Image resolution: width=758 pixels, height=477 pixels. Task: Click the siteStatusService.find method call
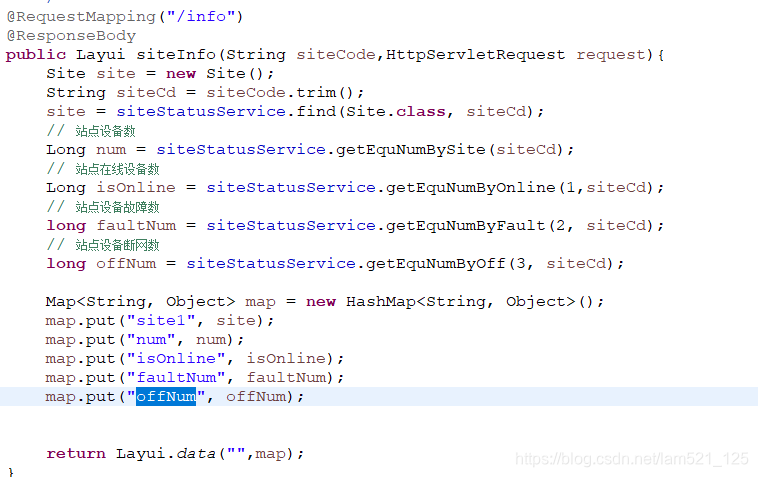click(226, 112)
